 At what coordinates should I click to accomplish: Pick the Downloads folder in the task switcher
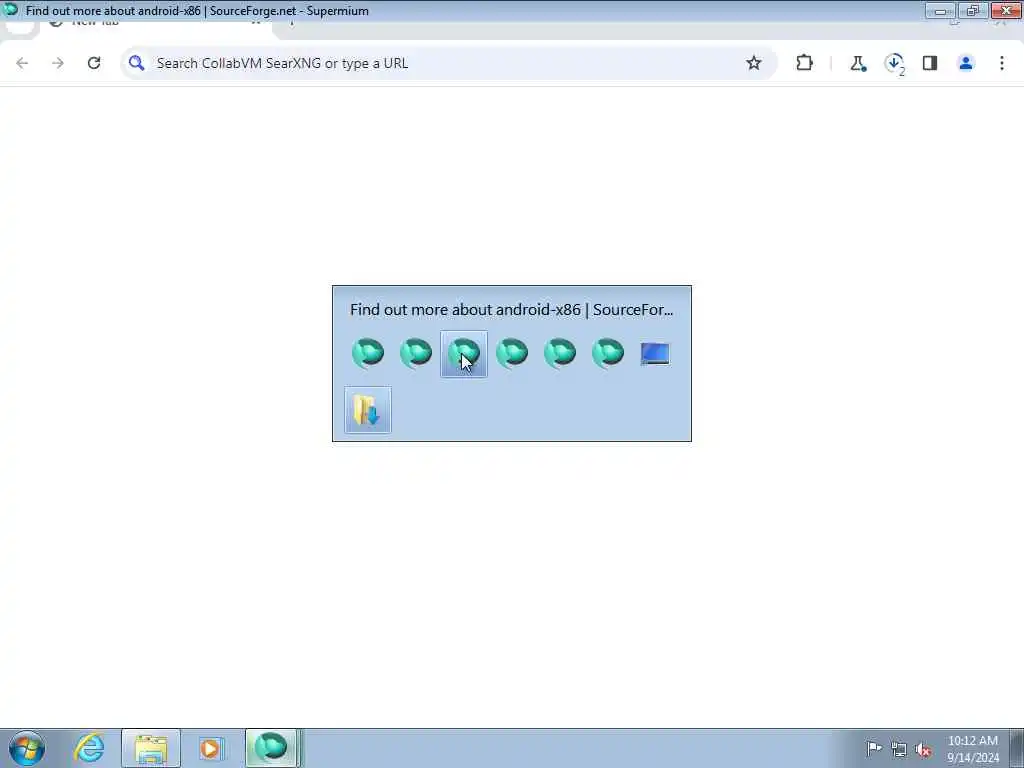(x=368, y=410)
